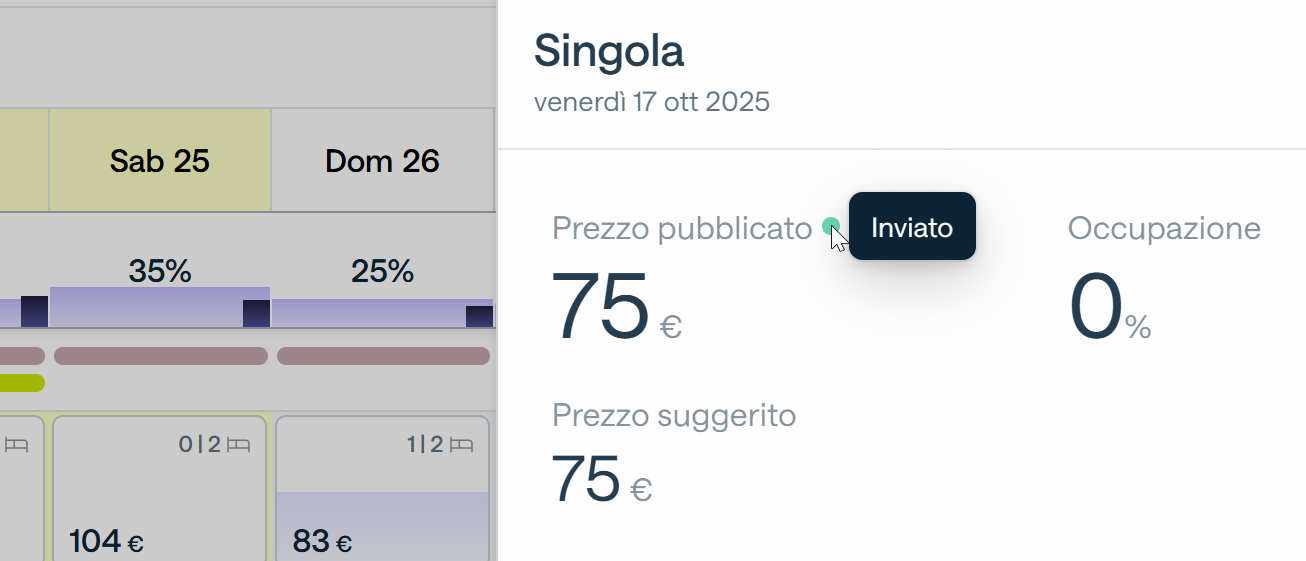Screen dimensions: 1306x561
Task: Click the bed icon in Sab 25 cell
Action: [238, 445]
